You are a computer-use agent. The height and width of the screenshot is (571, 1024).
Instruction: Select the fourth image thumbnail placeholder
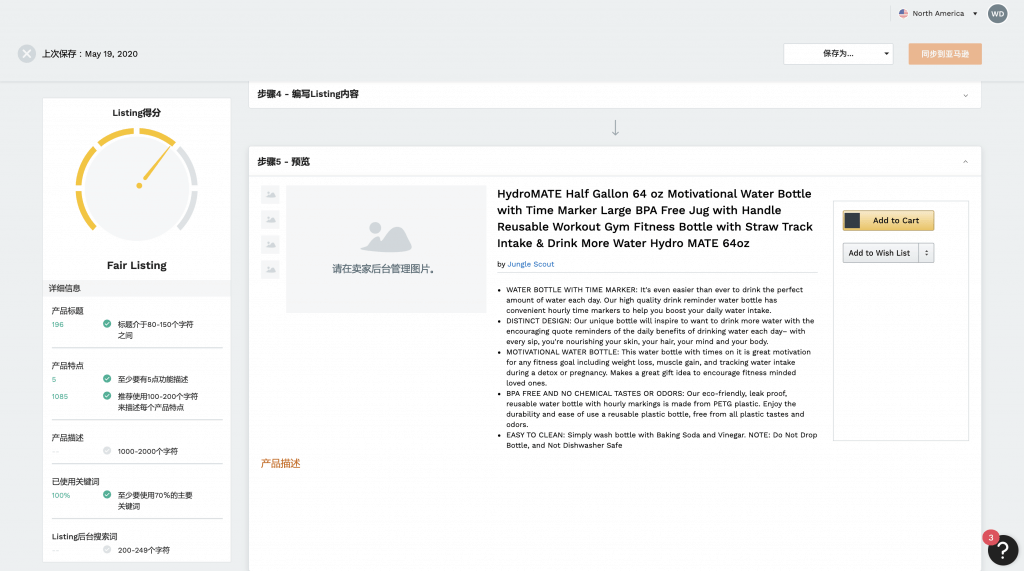pos(270,270)
